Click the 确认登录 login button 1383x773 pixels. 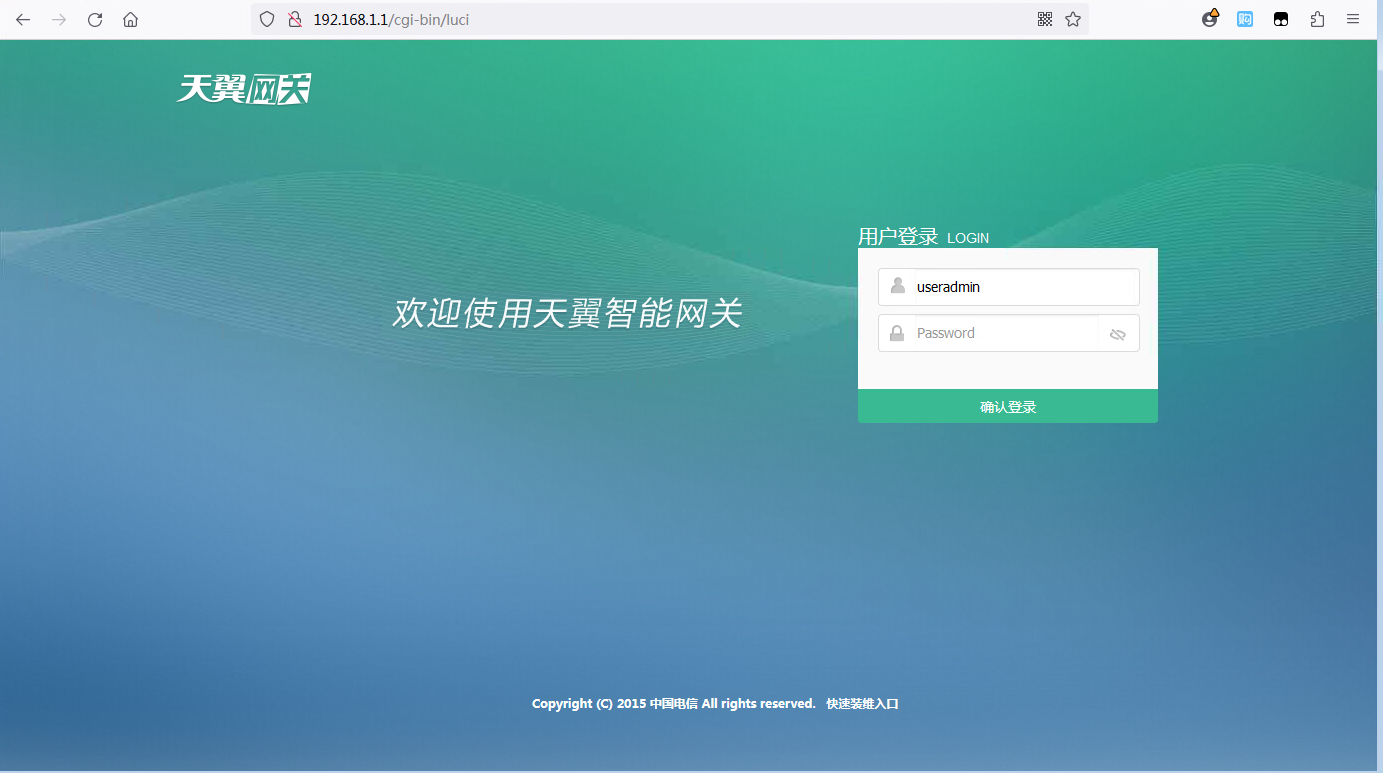pos(1007,406)
